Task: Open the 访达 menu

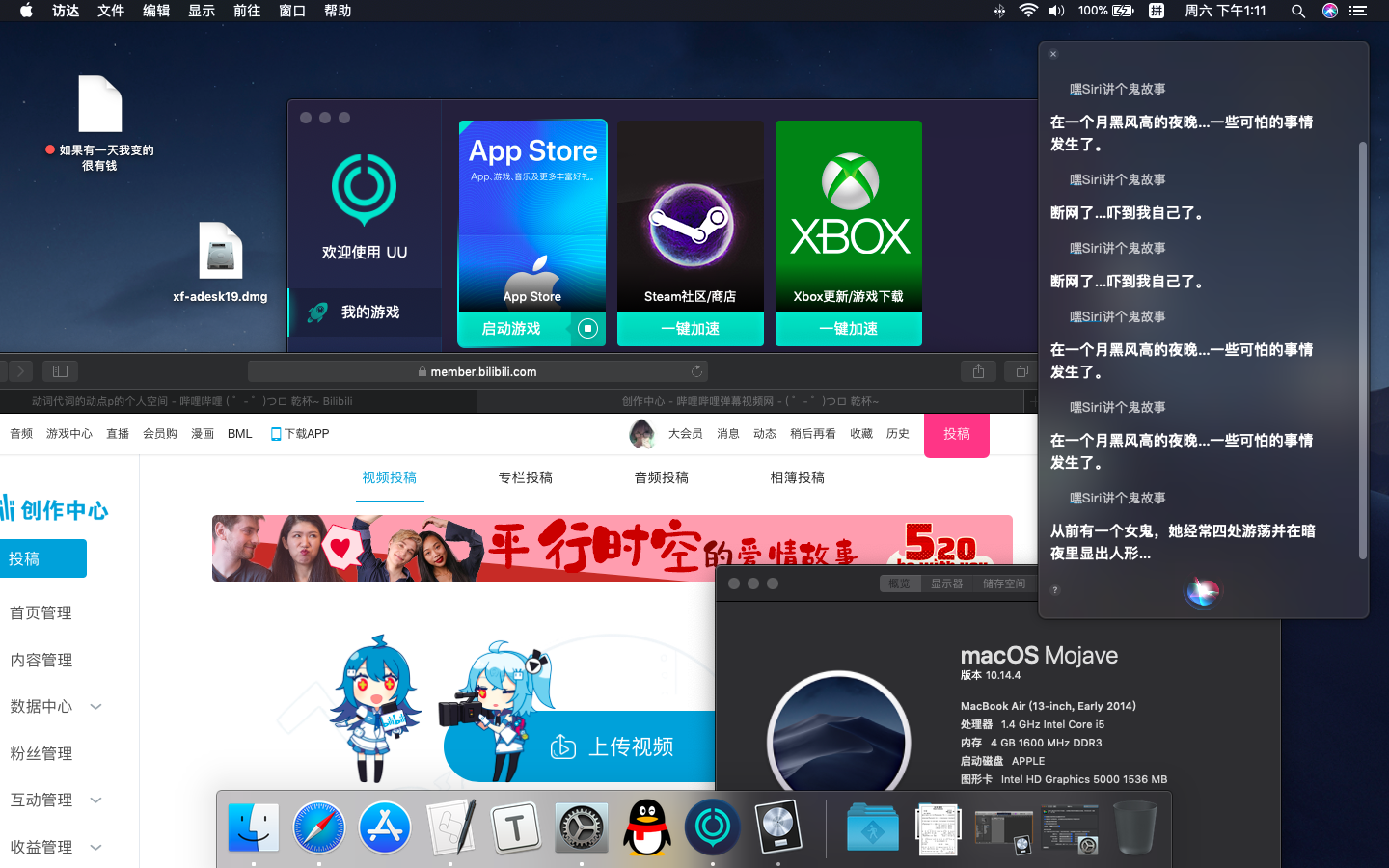Action: [x=66, y=11]
